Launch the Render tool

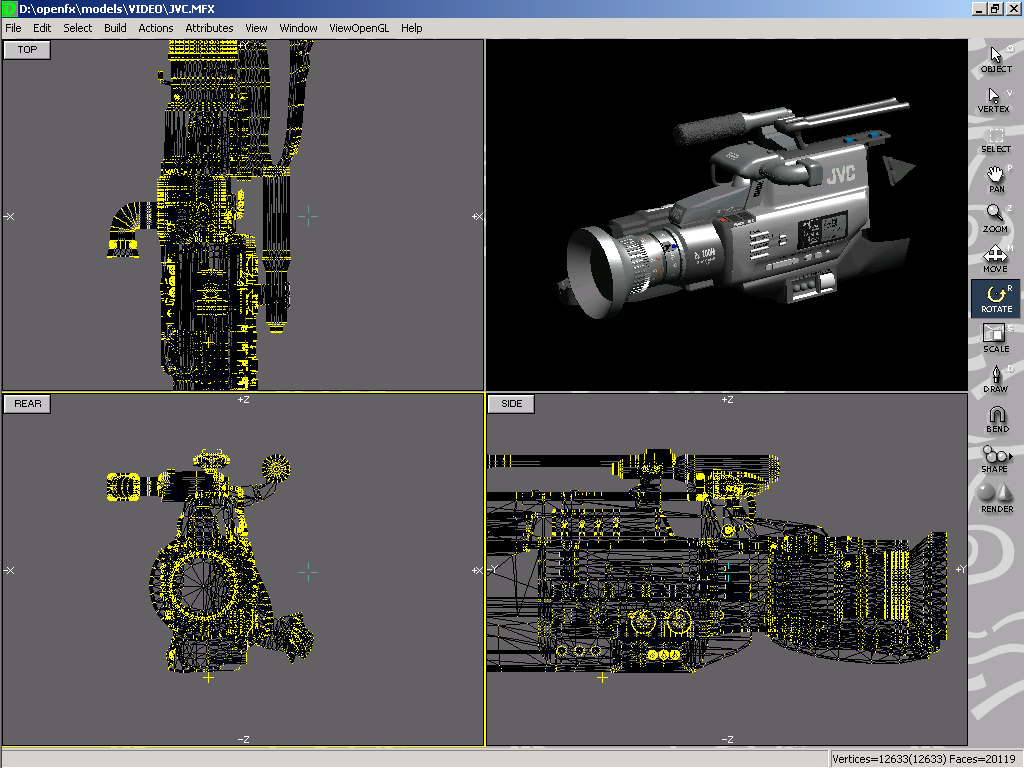click(996, 497)
